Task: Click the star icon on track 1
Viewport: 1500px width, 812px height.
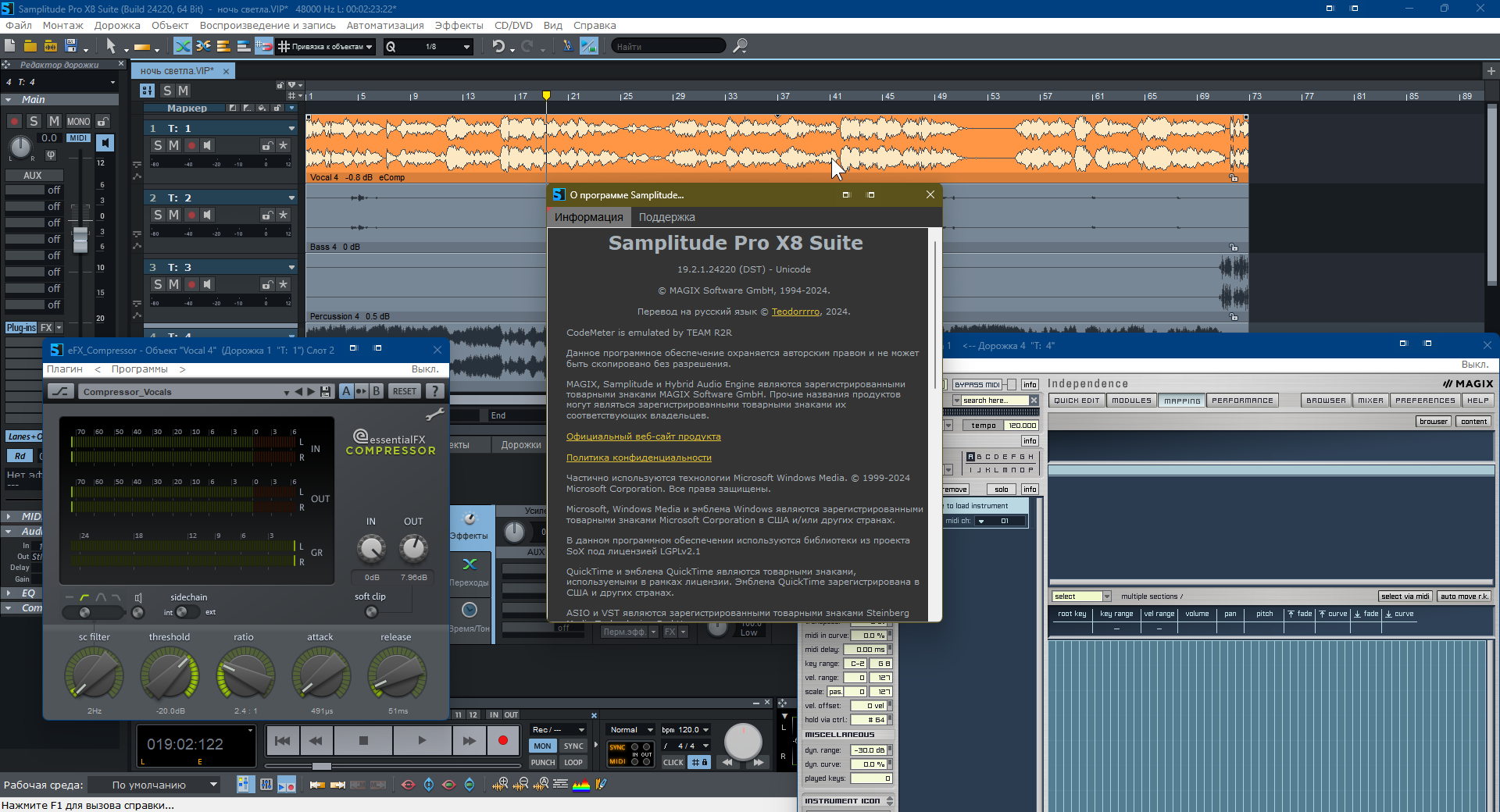Action: [283, 146]
